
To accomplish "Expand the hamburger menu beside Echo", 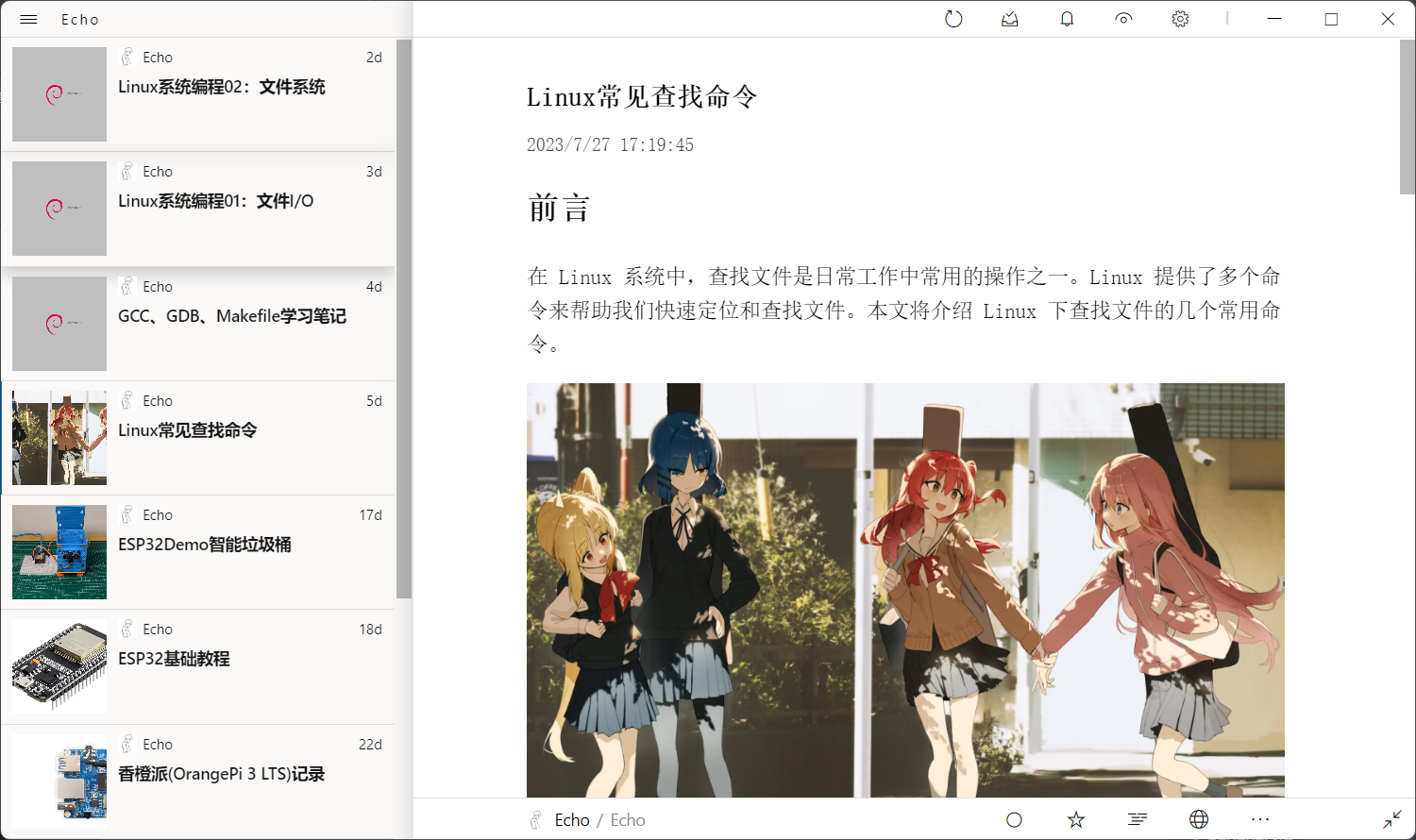I will coord(28,19).
